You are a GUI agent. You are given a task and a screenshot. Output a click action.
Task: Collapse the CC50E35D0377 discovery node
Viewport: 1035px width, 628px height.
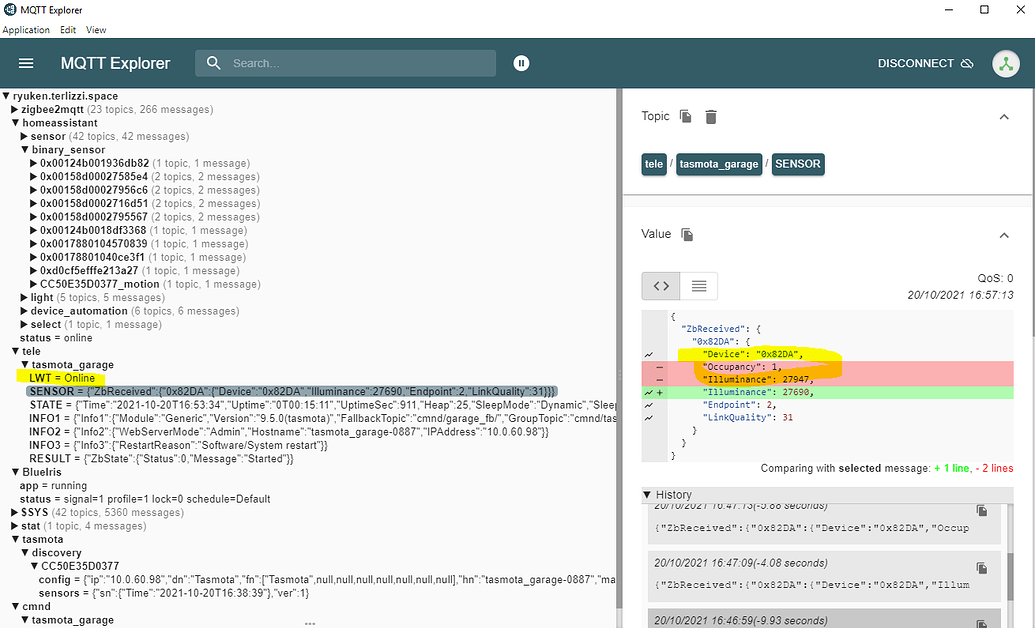coord(35,566)
